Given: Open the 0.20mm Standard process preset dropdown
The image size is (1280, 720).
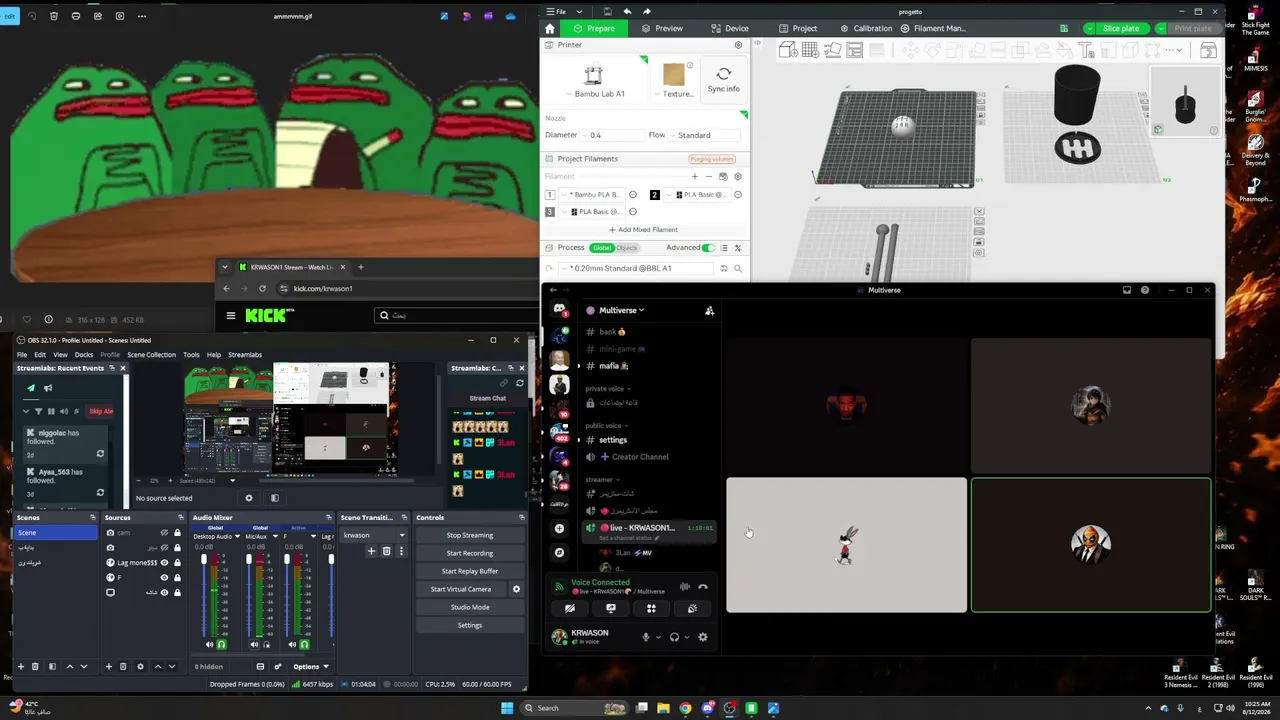Looking at the screenshot, I should coord(636,268).
